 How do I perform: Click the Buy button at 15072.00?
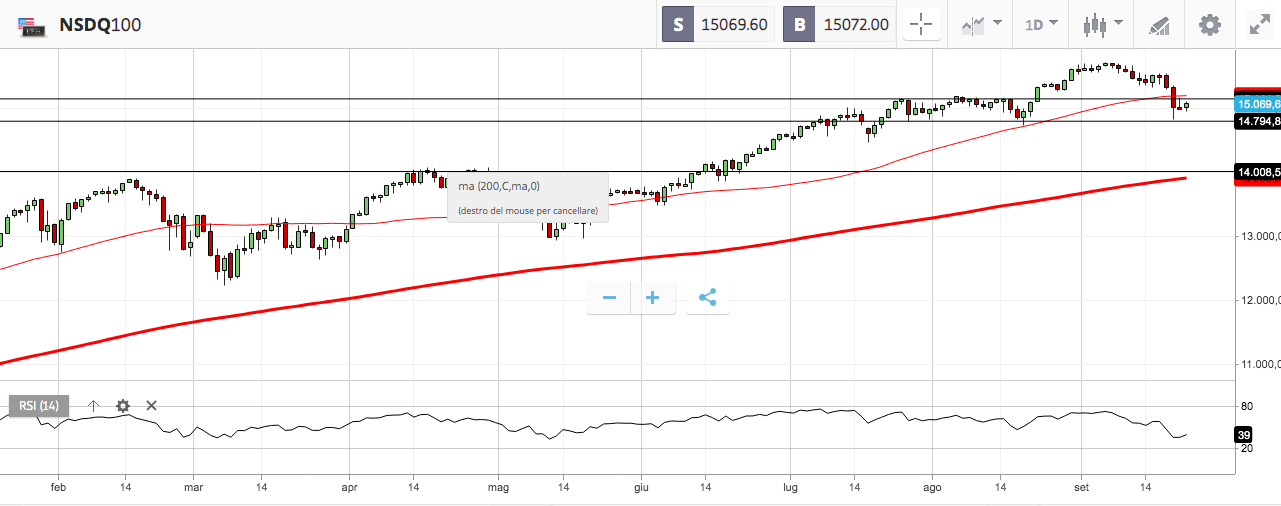coord(839,24)
